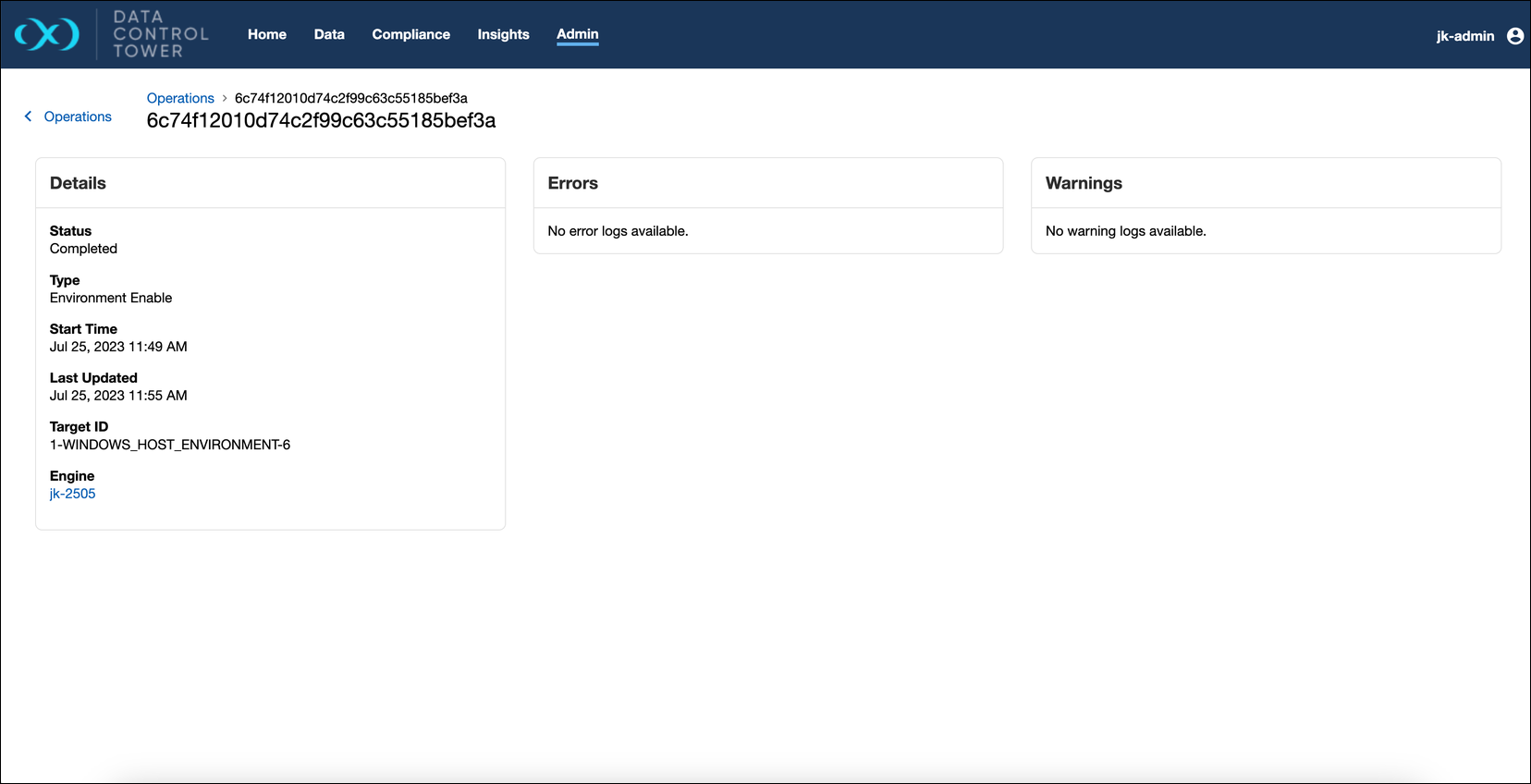1531x784 pixels.
Task: Click the back chevron arrow icon
Action: [x=28, y=116]
